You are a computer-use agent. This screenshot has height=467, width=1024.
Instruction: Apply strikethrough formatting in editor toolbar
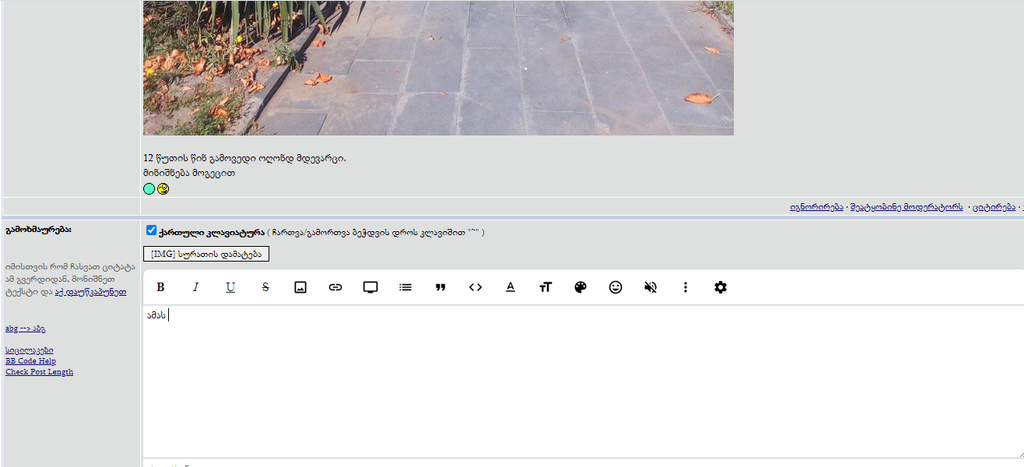pyautogui.click(x=265, y=287)
